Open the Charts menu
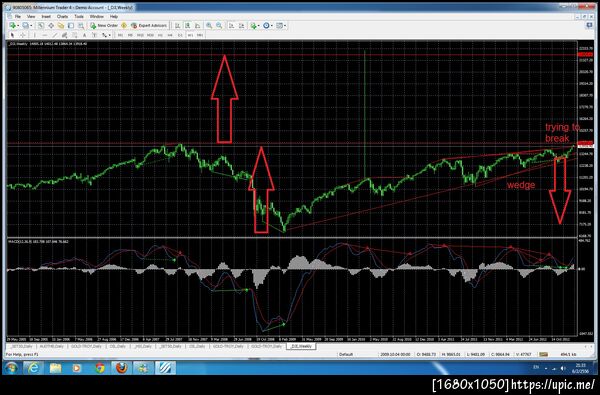This screenshot has width=600, height=395. 62,16
